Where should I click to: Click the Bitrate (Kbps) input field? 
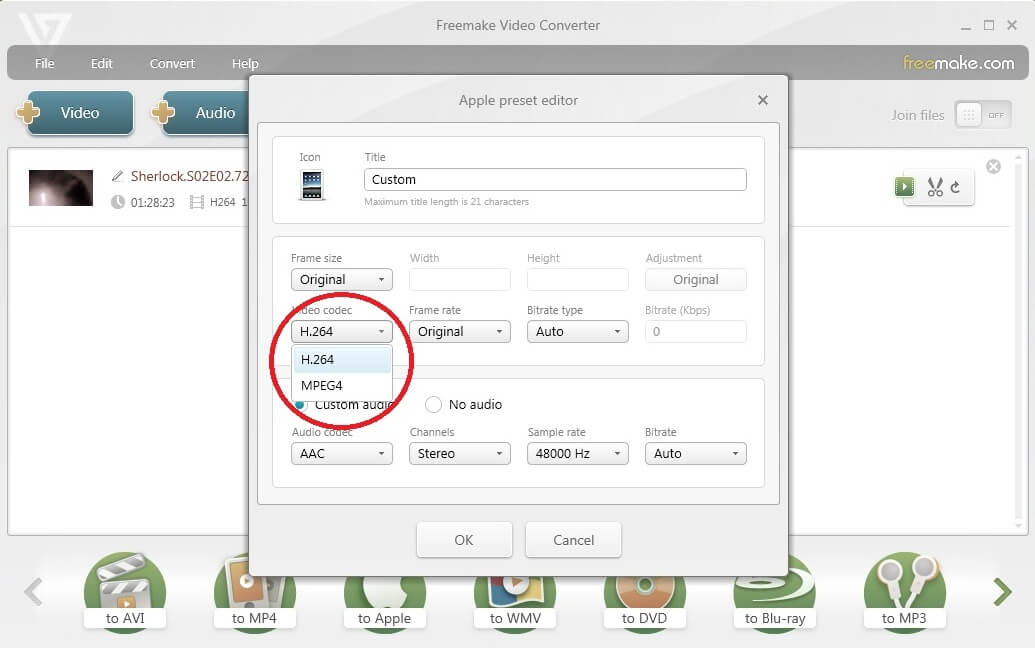coord(696,331)
